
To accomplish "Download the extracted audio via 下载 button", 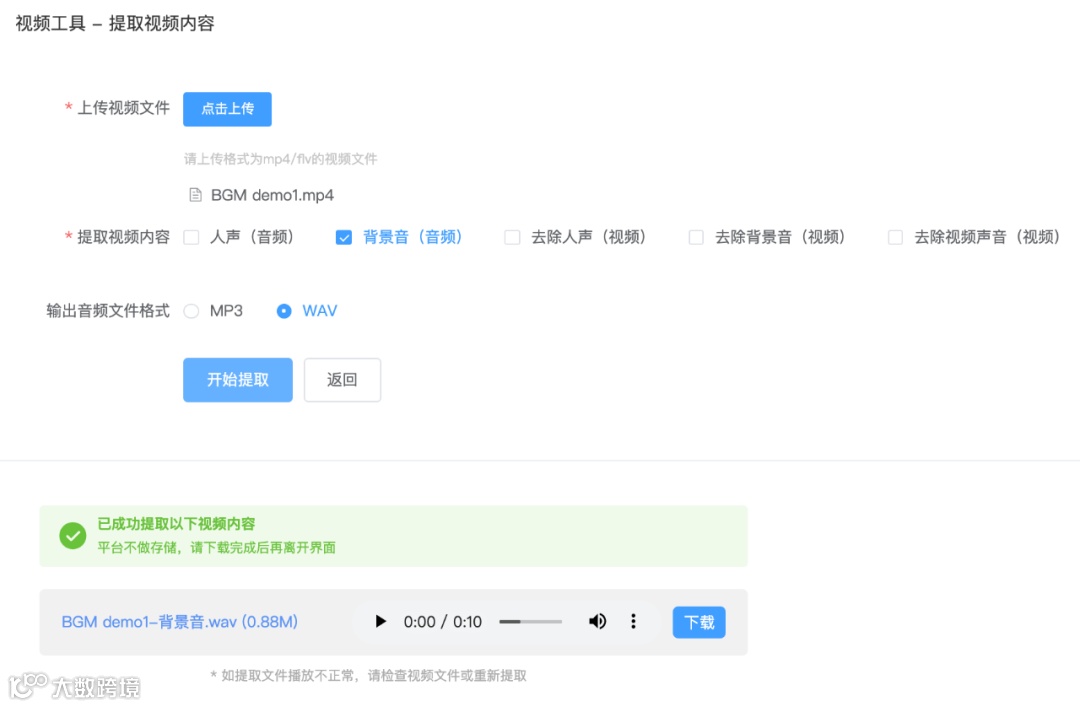I will click(698, 621).
